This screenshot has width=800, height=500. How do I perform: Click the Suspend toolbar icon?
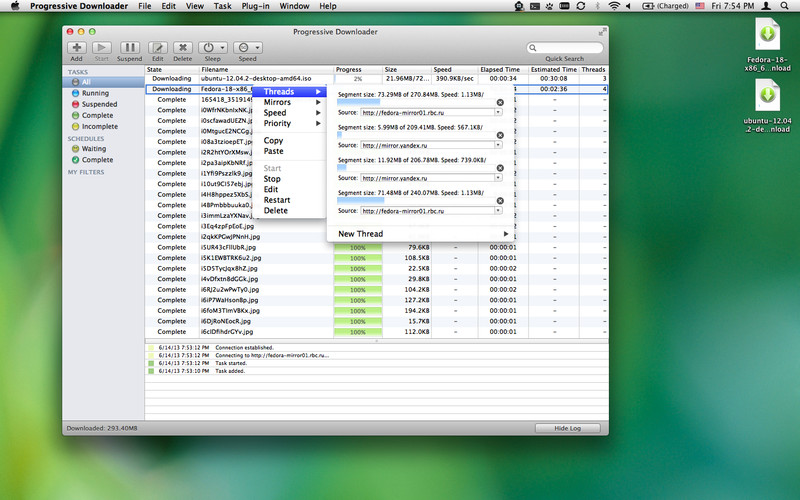130,48
